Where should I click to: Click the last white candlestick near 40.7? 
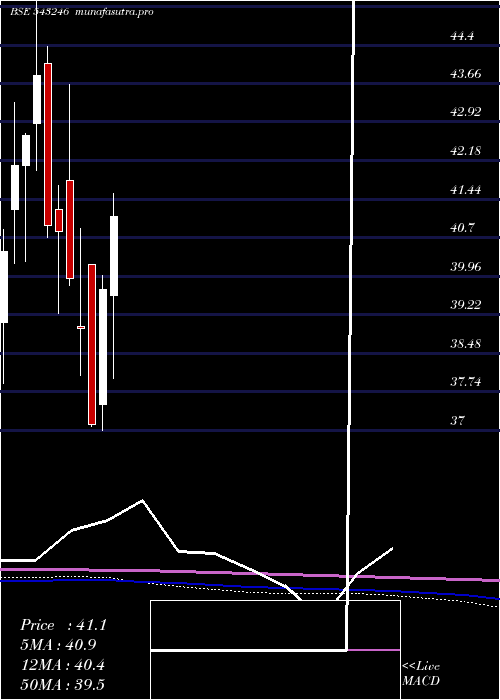114,256
